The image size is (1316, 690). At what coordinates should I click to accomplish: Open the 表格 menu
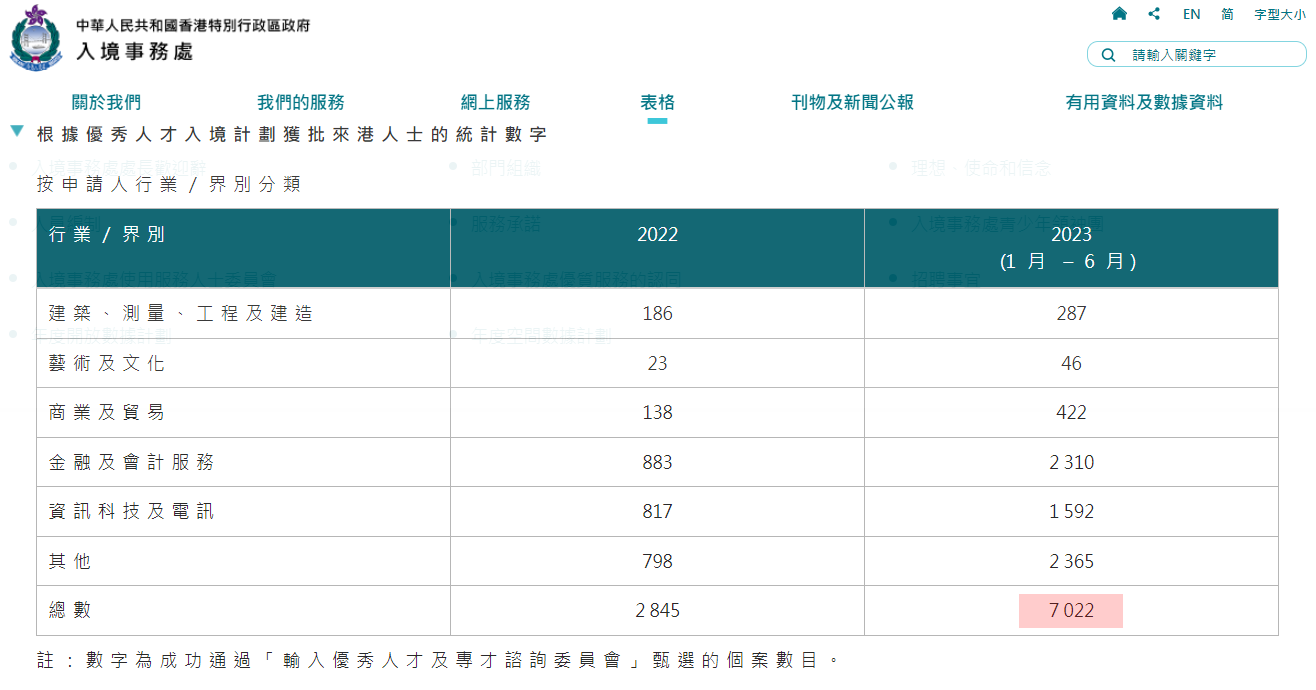(657, 102)
